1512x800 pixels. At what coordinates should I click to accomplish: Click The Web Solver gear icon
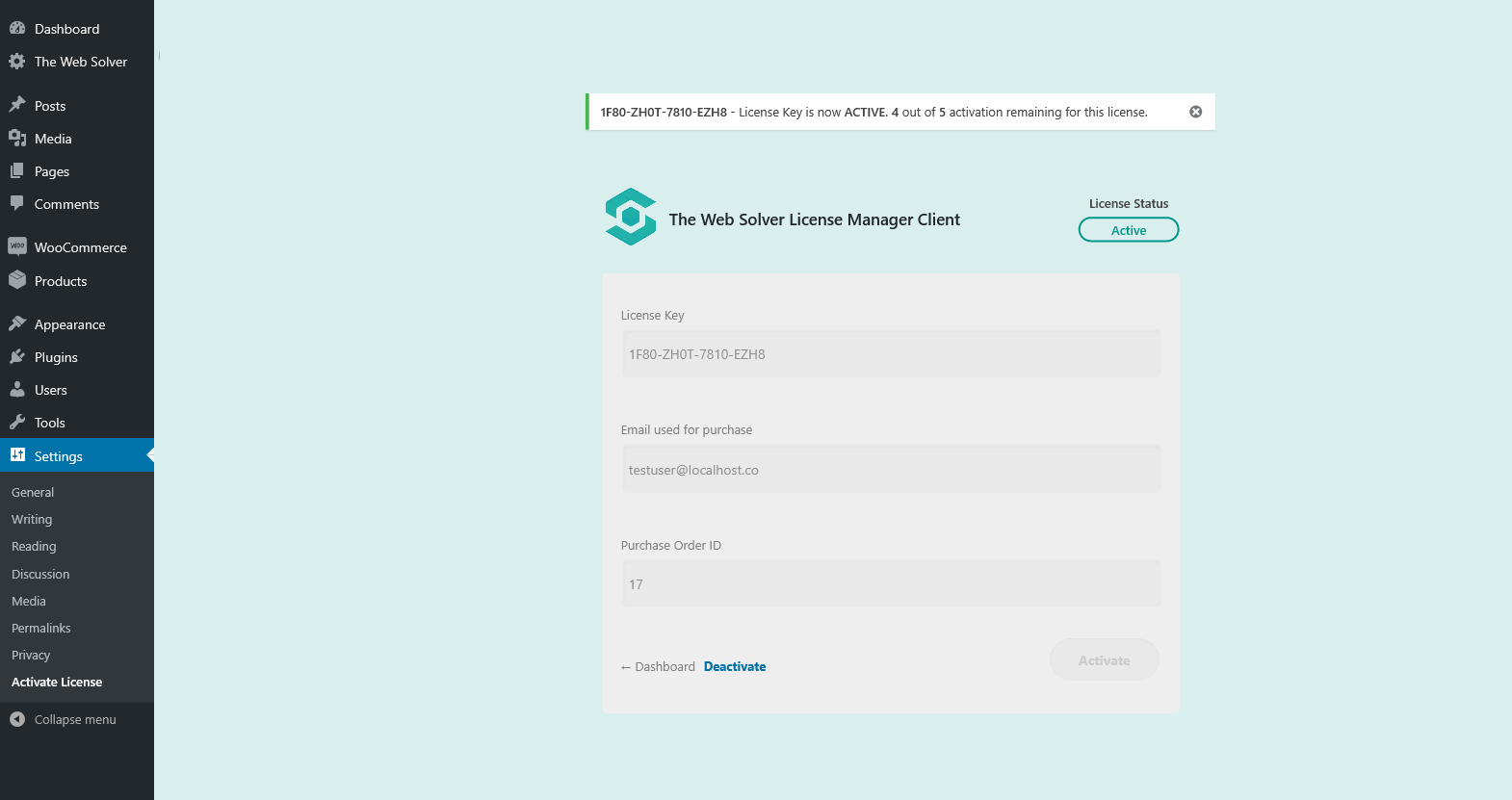(17, 61)
